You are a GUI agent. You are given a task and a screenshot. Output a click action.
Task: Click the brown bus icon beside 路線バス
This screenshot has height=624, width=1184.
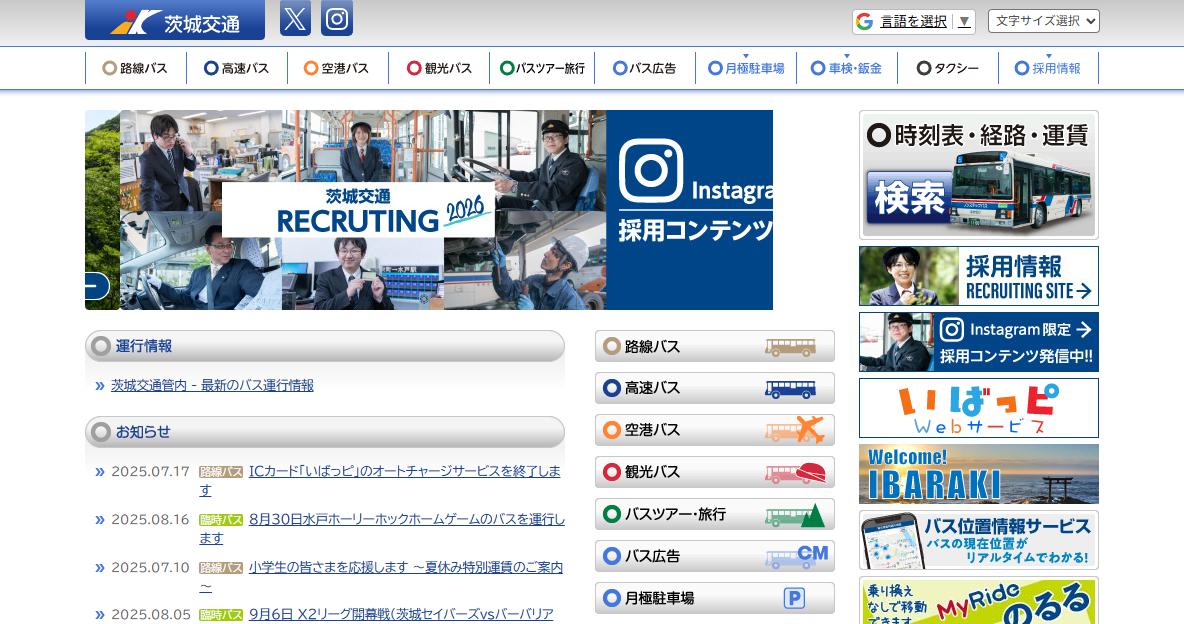[x=790, y=347]
